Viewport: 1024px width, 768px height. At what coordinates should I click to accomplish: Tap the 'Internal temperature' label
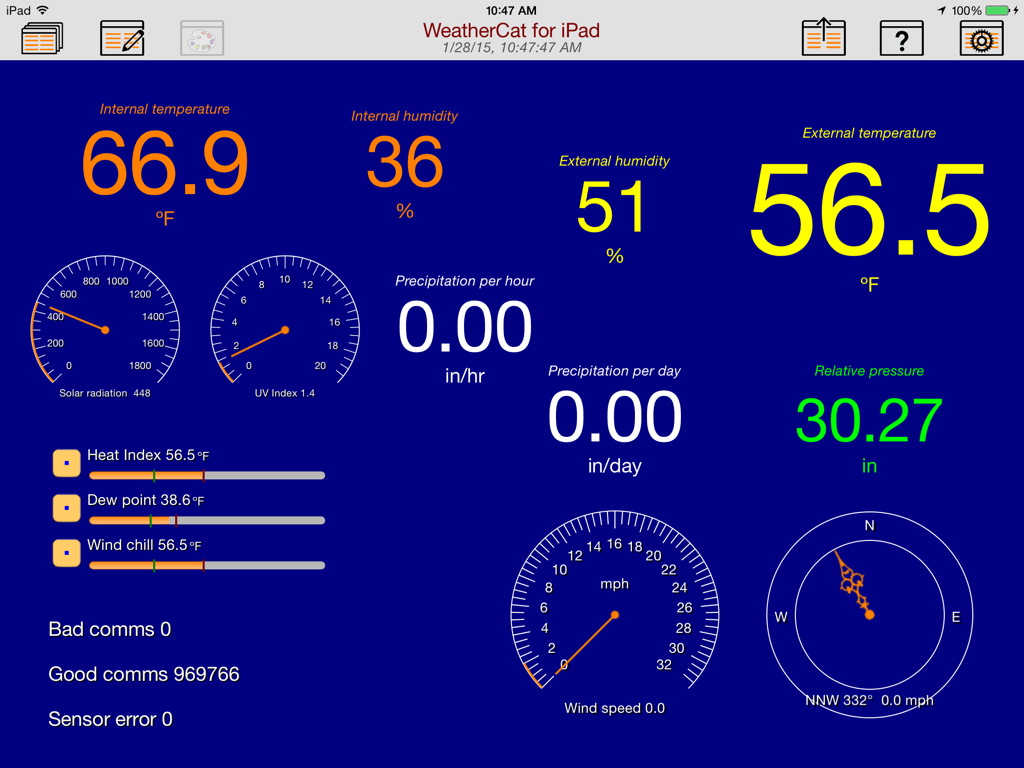[165, 109]
